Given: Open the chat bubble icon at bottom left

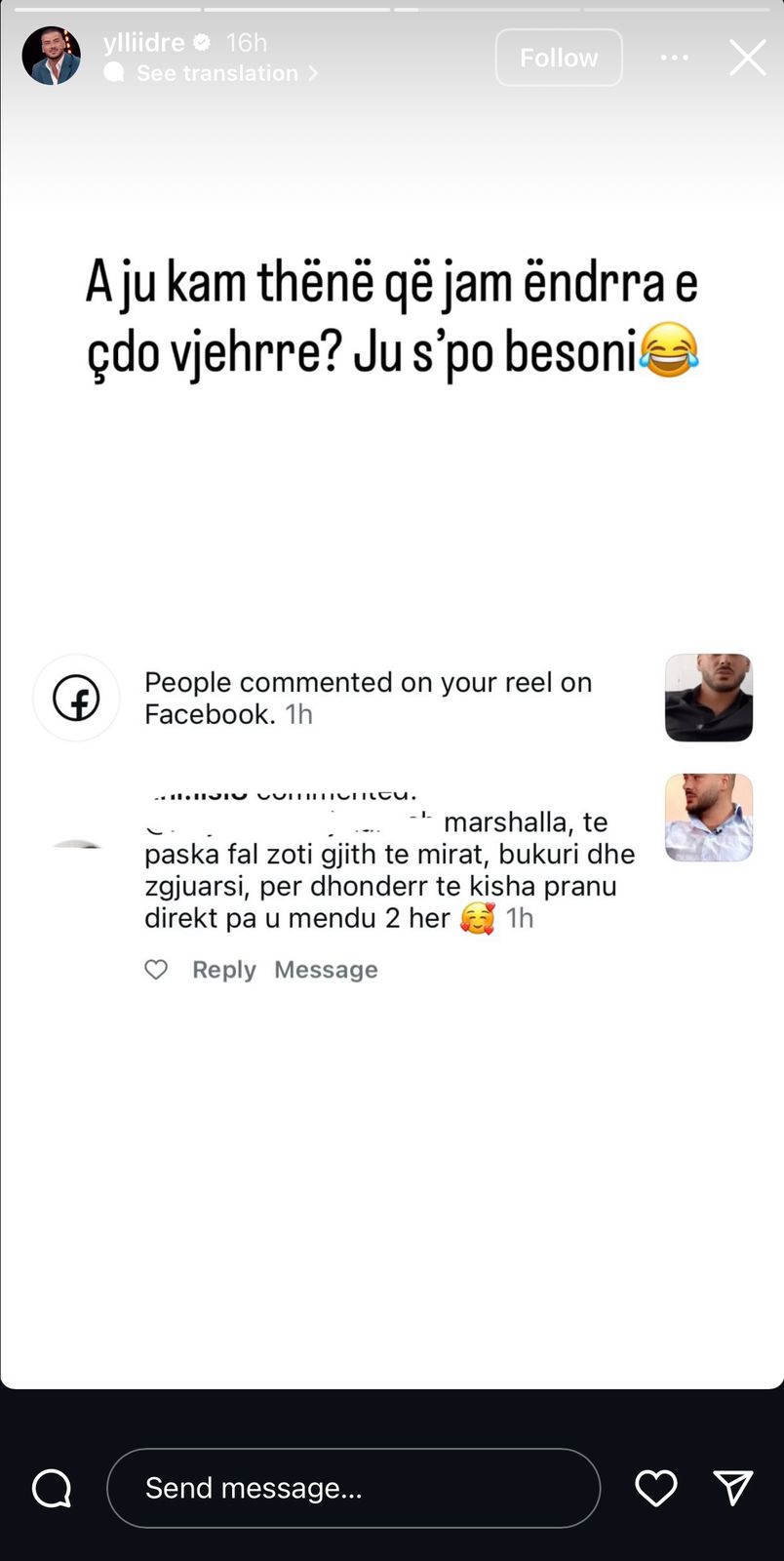Looking at the screenshot, I should pos(52,1489).
